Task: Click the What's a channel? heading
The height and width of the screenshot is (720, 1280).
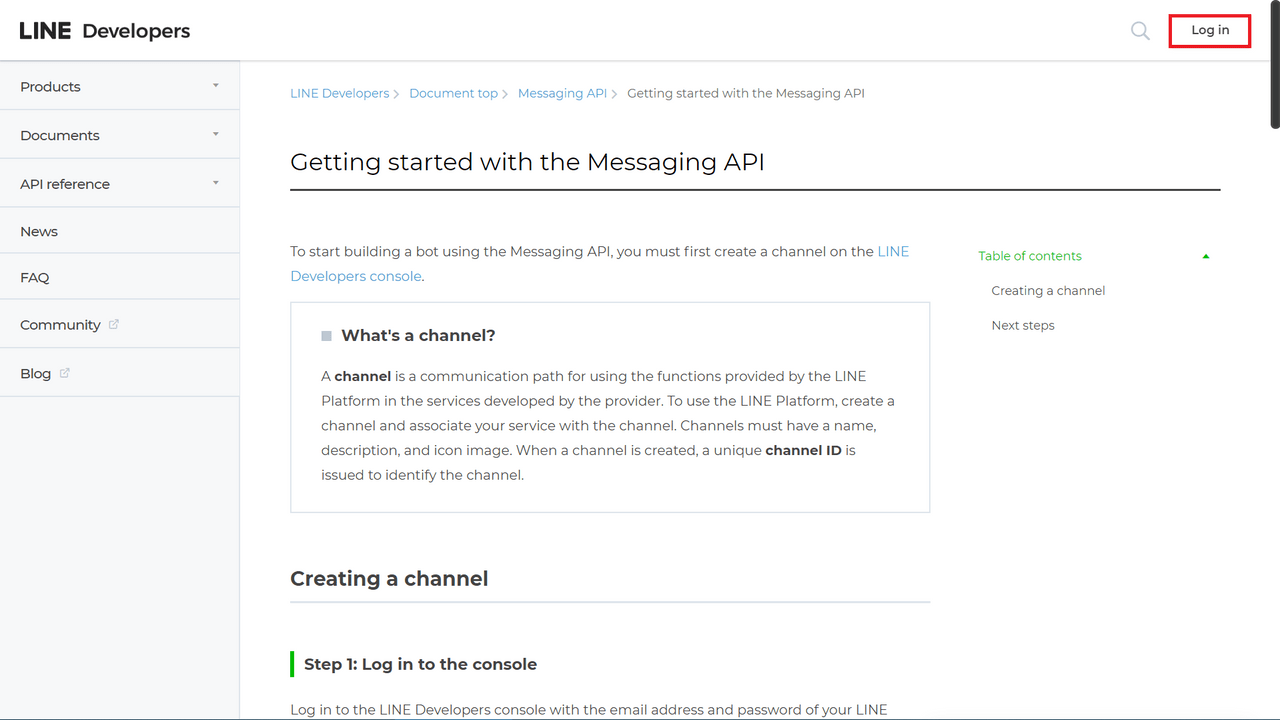Action: pyautogui.click(x=418, y=336)
